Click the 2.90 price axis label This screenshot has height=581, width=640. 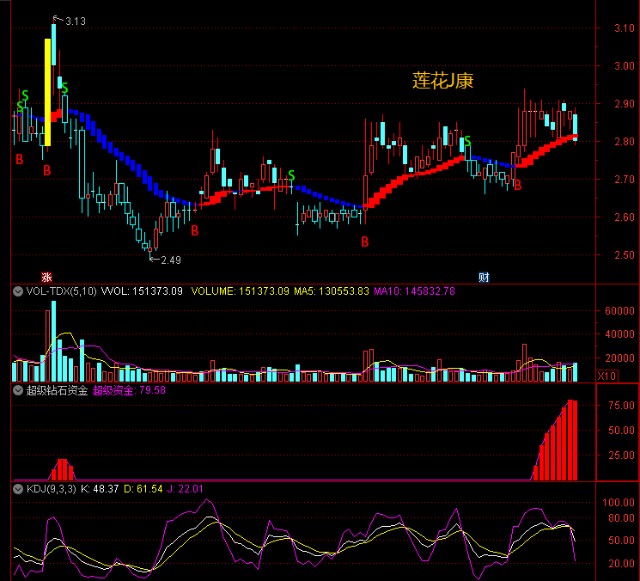click(624, 104)
